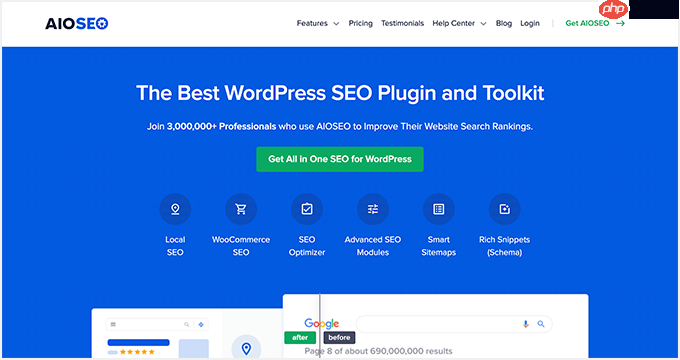Viewport: 680px width, 360px height.
Task: Click the before label button
Action: click(x=339, y=337)
